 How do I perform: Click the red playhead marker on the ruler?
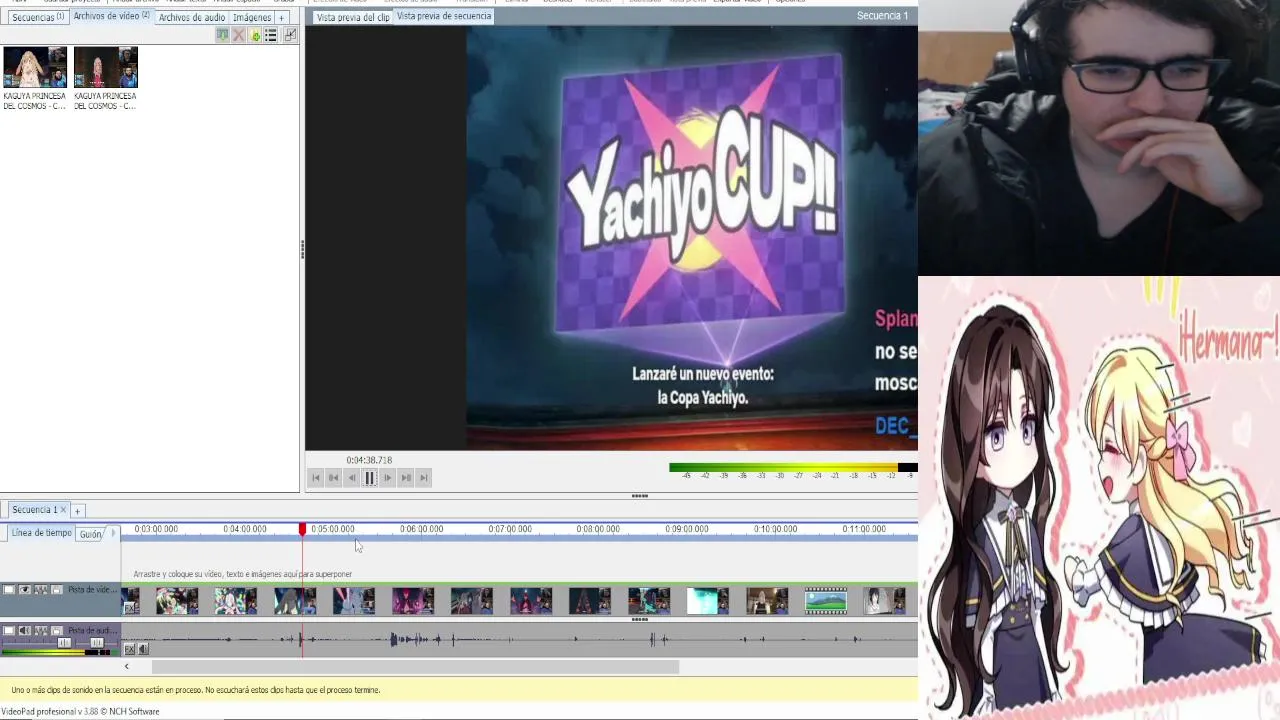tap(302, 529)
